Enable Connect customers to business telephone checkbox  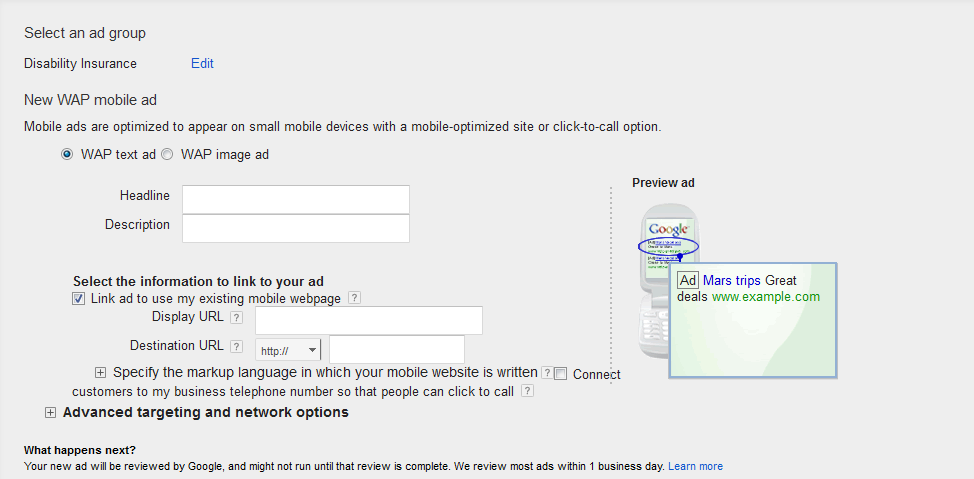coord(561,374)
